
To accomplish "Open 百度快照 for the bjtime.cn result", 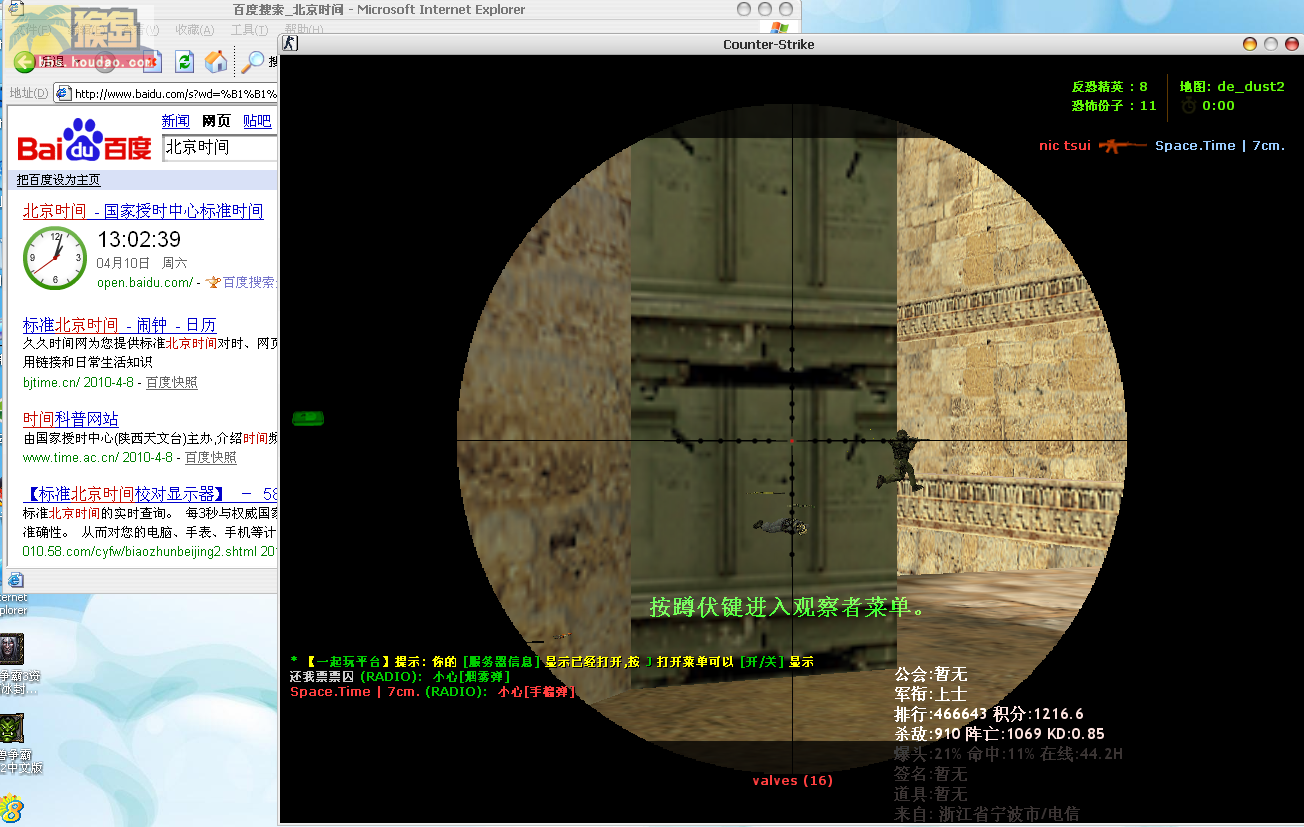I will pos(172,383).
